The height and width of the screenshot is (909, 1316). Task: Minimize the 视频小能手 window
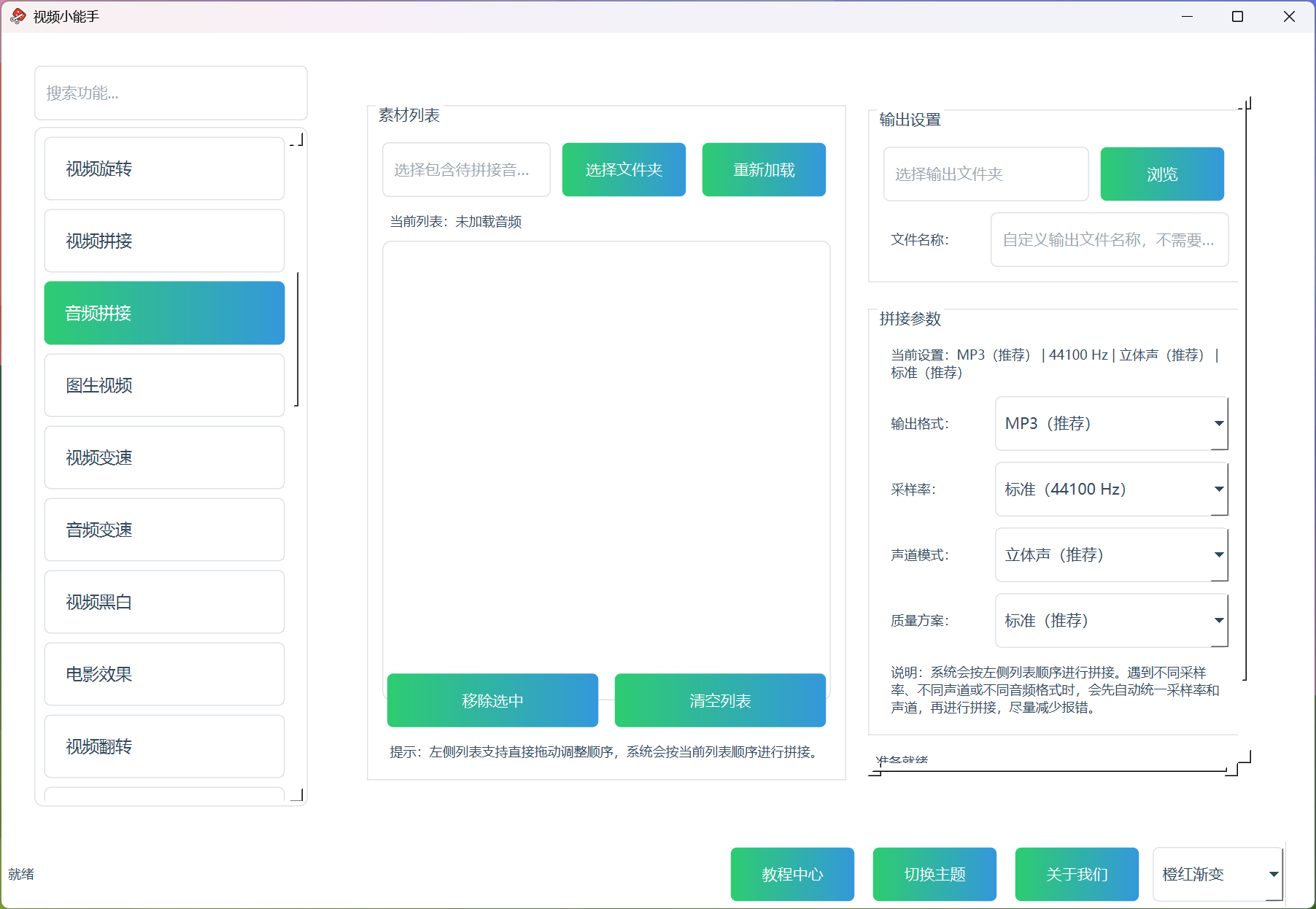[1188, 16]
